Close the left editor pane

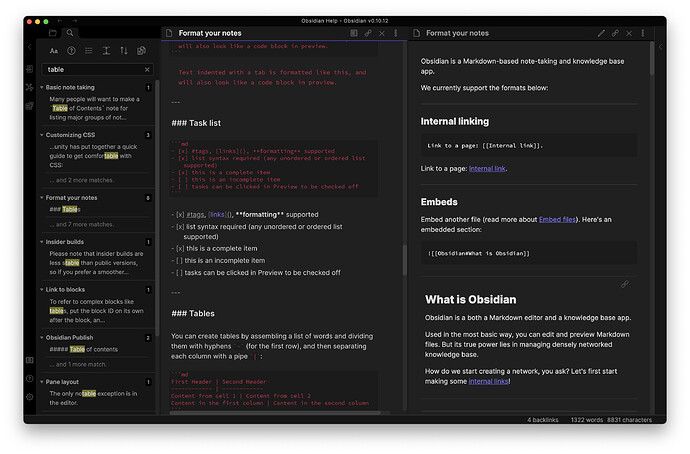382,33
